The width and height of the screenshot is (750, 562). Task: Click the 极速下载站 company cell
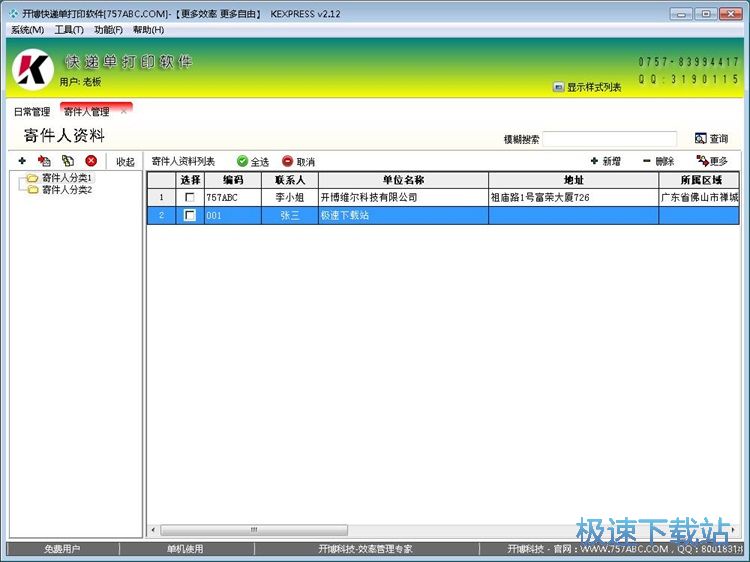[x=403, y=215]
